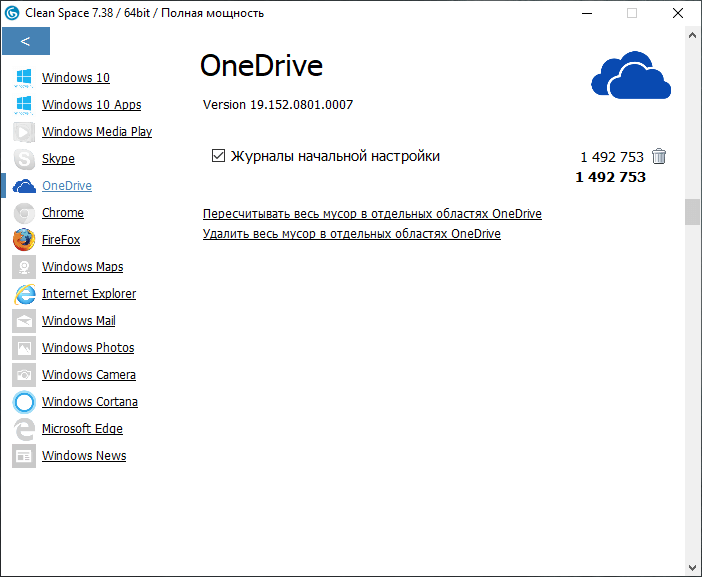
Task: Click the Skype icon in sidebar
Action: [24, 159]
